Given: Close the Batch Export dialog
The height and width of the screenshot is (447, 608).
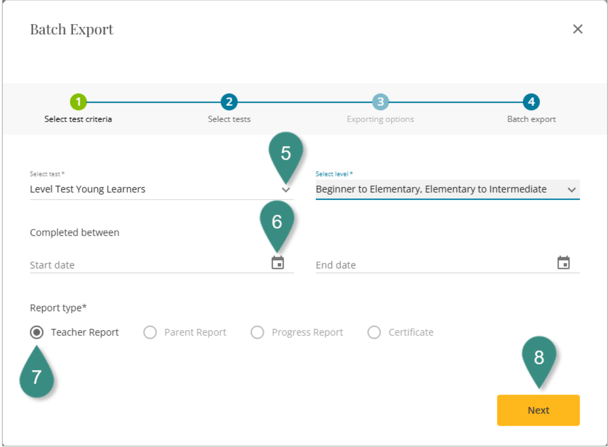Looking at the screenshot, I should [577, 29].
